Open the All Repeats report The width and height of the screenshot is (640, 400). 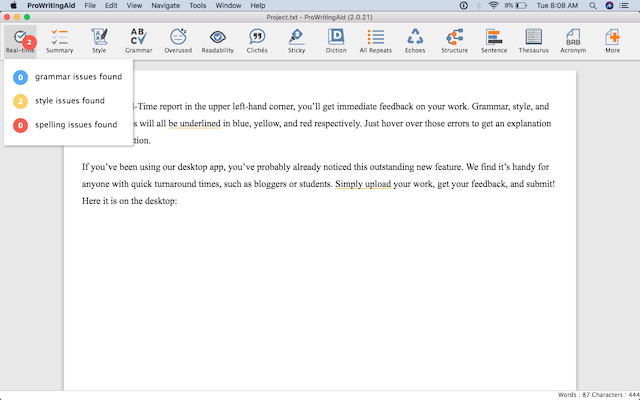click(376, 41)
